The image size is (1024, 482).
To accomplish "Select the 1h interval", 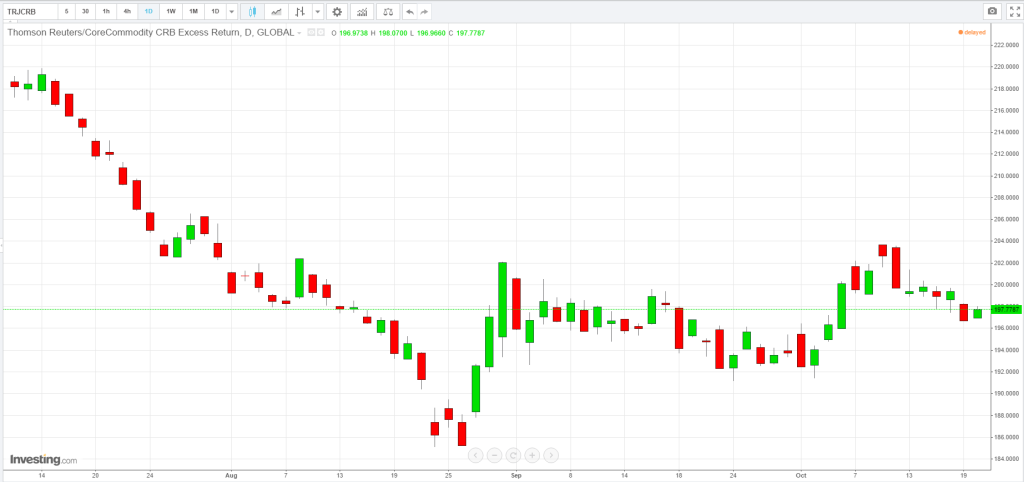I will [106, 11].
